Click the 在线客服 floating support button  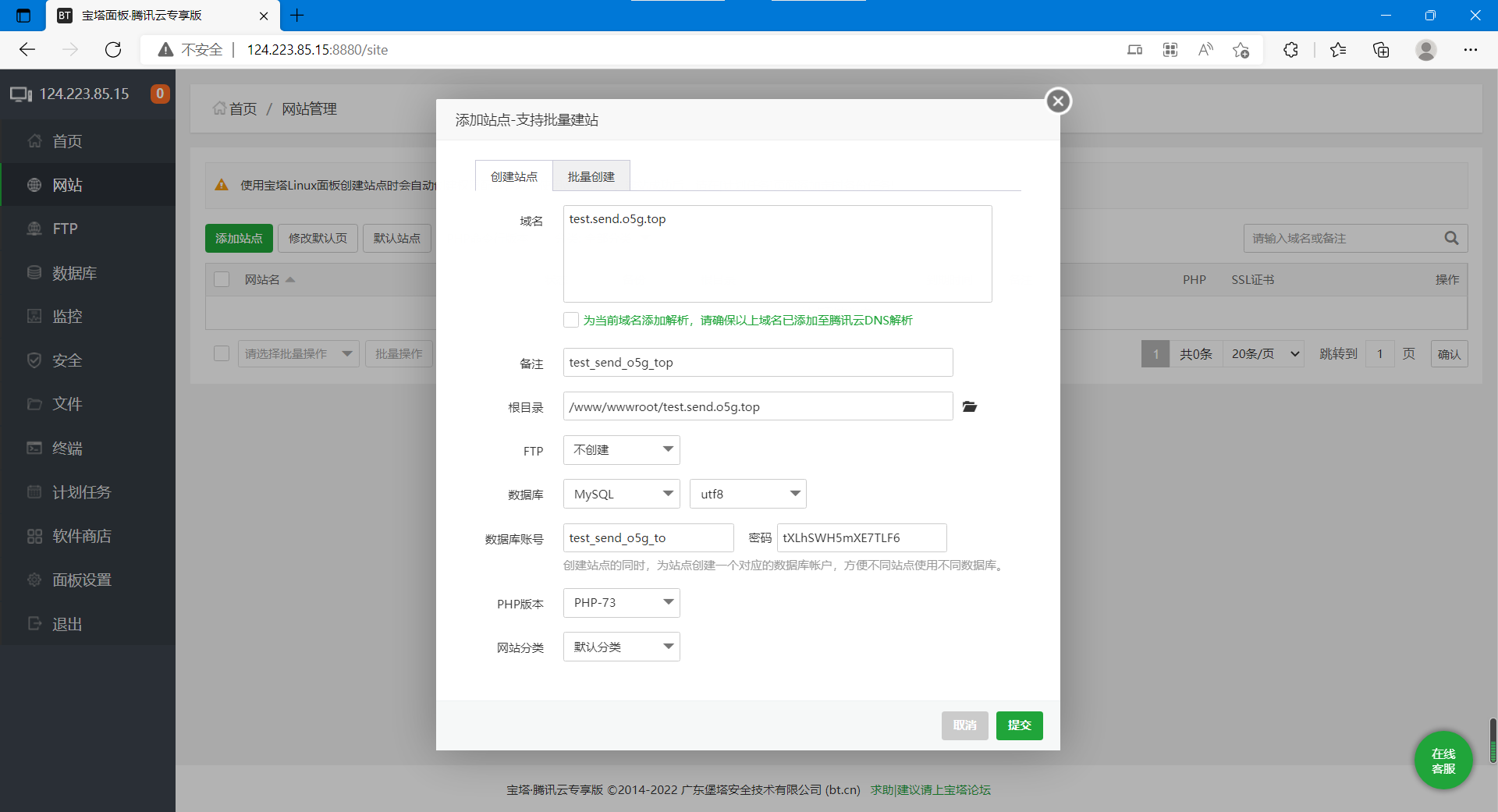click(1443, 761)
